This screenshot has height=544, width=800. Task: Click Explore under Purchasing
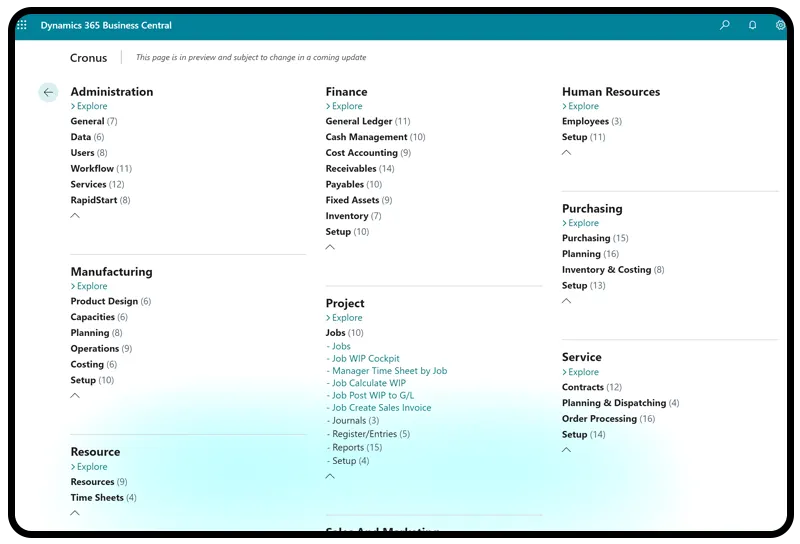tap(582, 223)
